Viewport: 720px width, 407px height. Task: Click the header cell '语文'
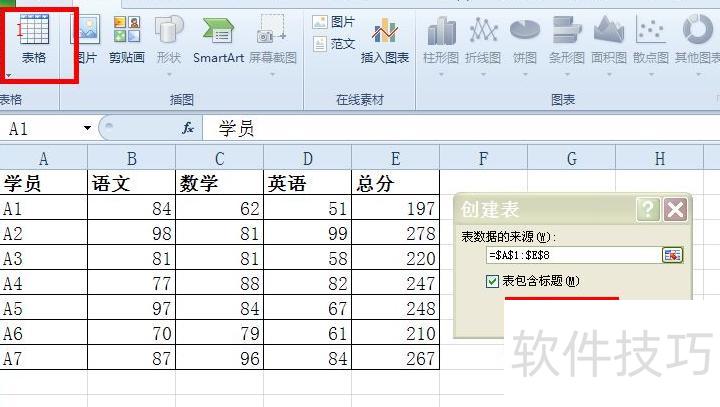tap(131, 183)
